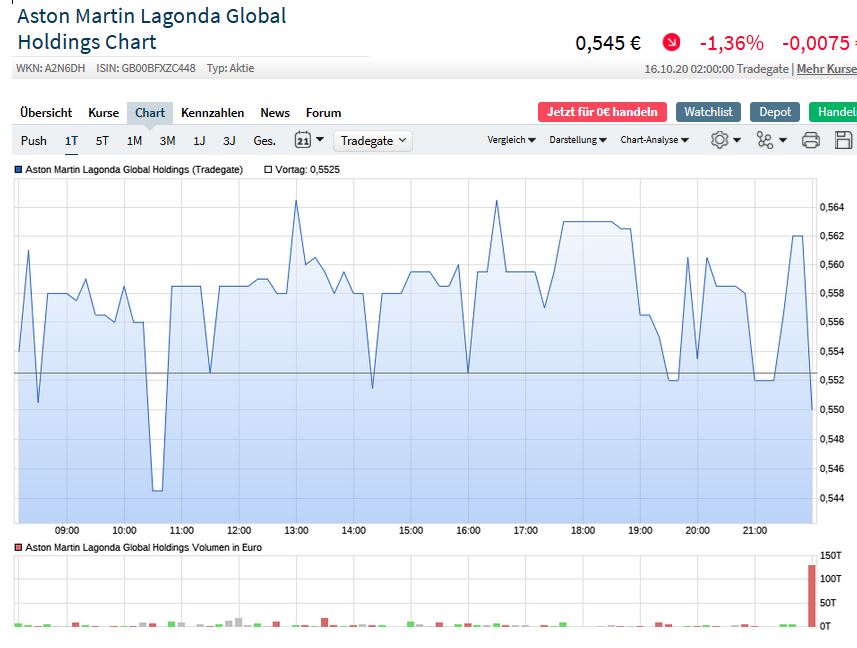Select the Chart tab
This screenshot has height=648, width=857.
coord(150,113)
